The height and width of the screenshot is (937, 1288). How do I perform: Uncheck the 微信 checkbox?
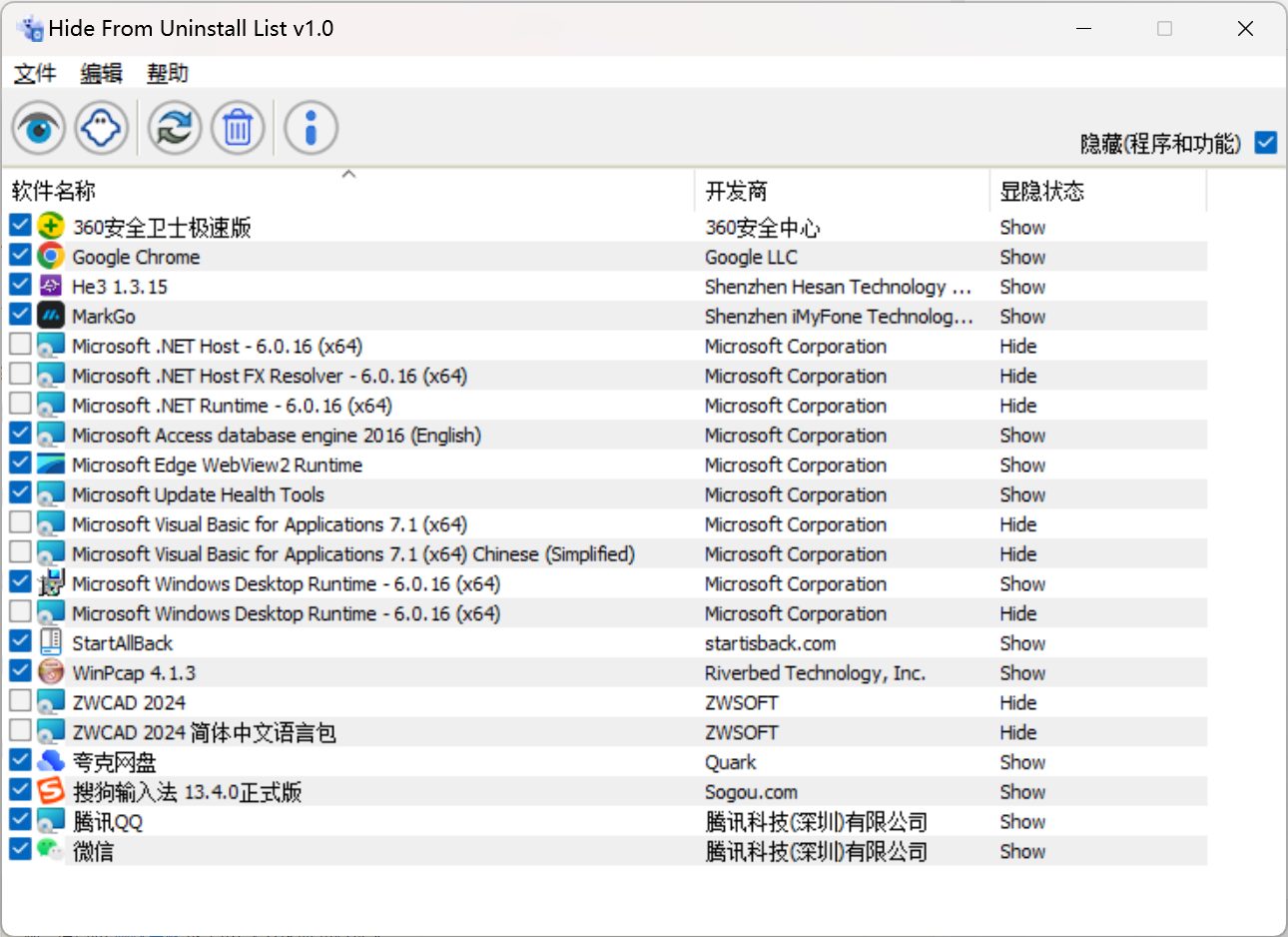20,850
